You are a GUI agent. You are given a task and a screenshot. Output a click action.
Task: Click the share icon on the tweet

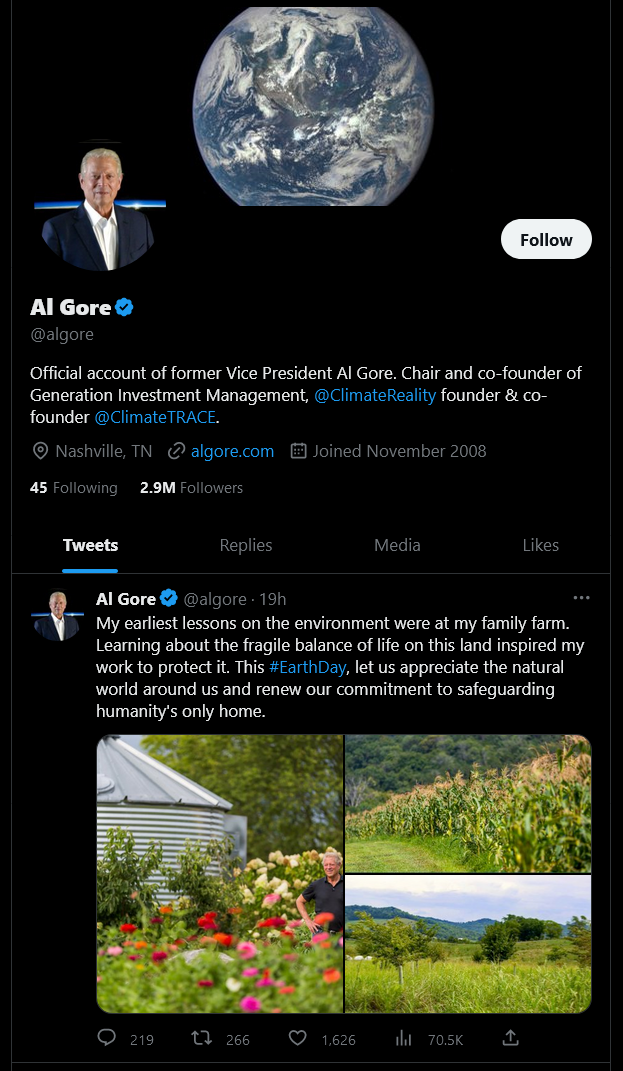510,1038
